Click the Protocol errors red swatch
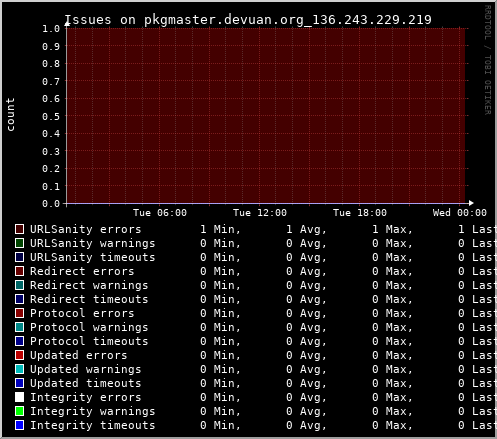Viewport: 497px width, 439px height. [x=19, y=313]
